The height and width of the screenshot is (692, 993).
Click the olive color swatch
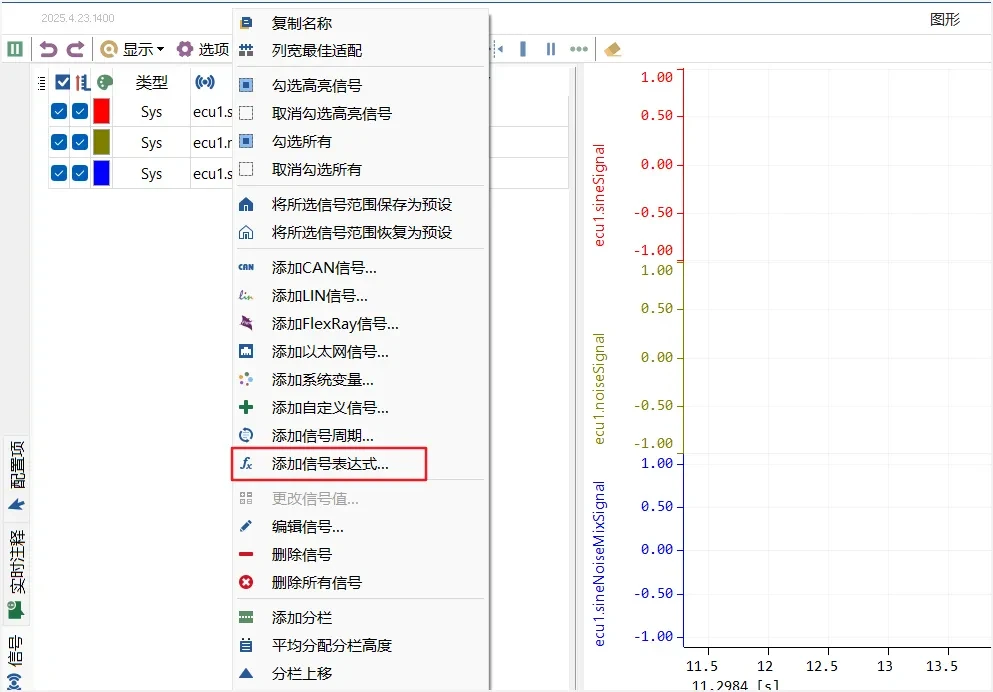(101, 142)
